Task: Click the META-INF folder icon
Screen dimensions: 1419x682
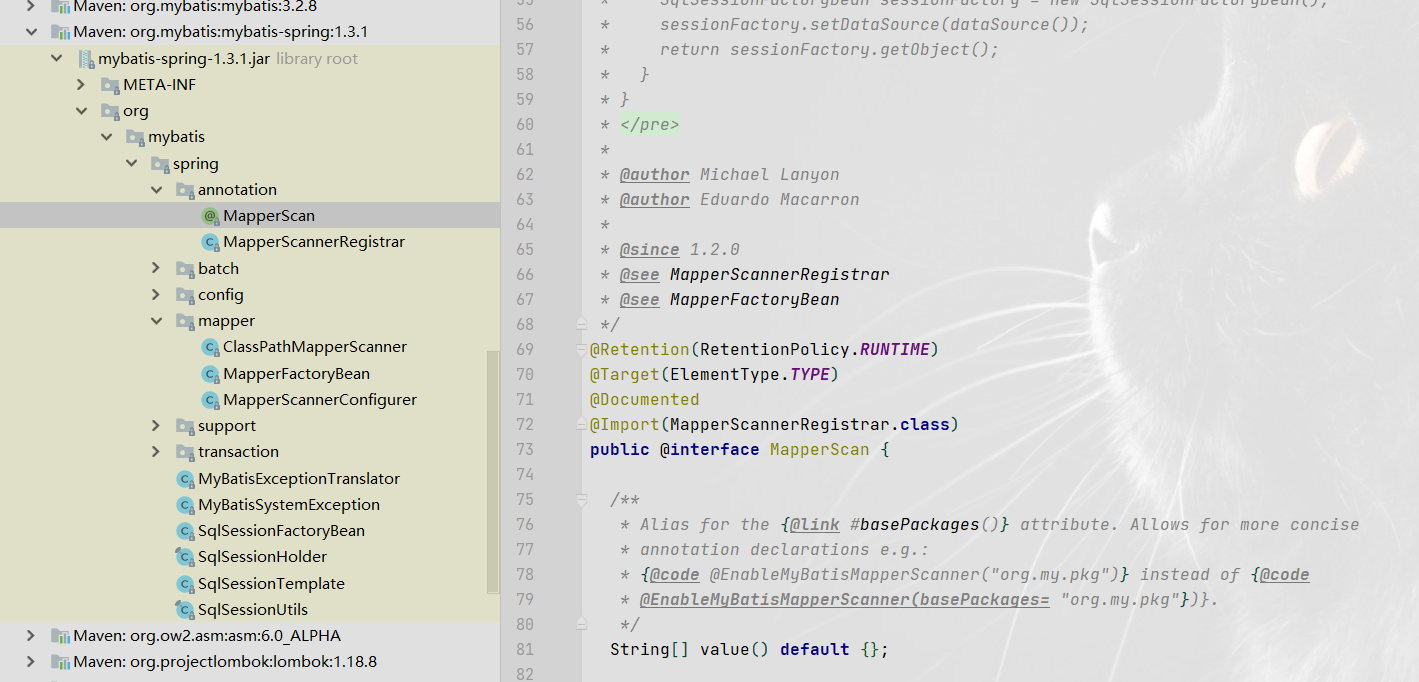Action: pos(110,85)
